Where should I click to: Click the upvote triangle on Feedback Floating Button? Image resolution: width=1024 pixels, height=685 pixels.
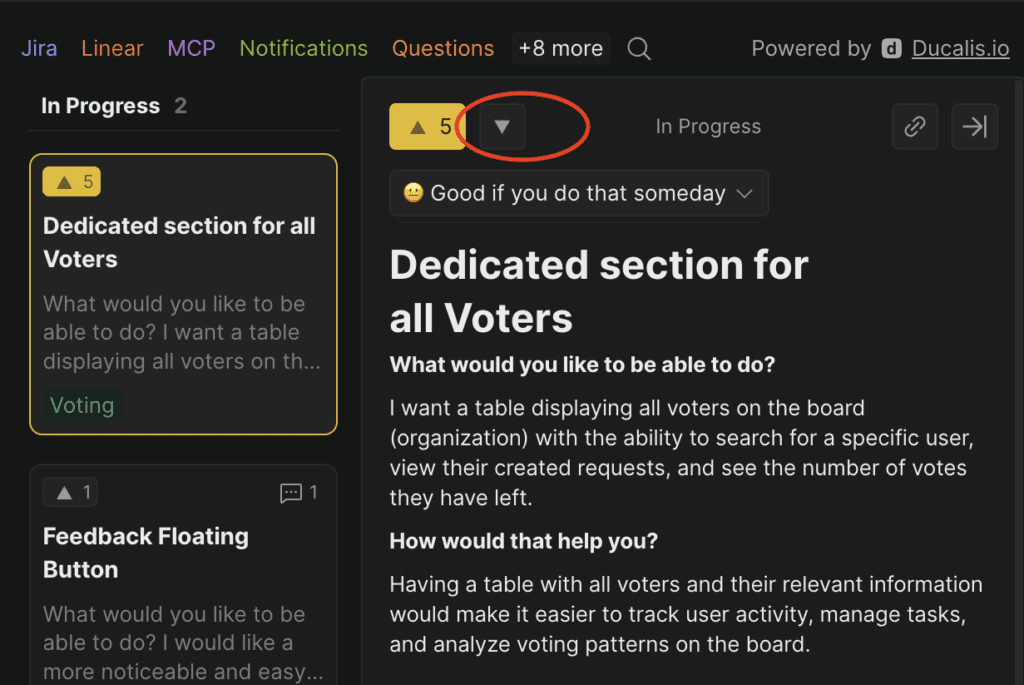tap(70, 492)
